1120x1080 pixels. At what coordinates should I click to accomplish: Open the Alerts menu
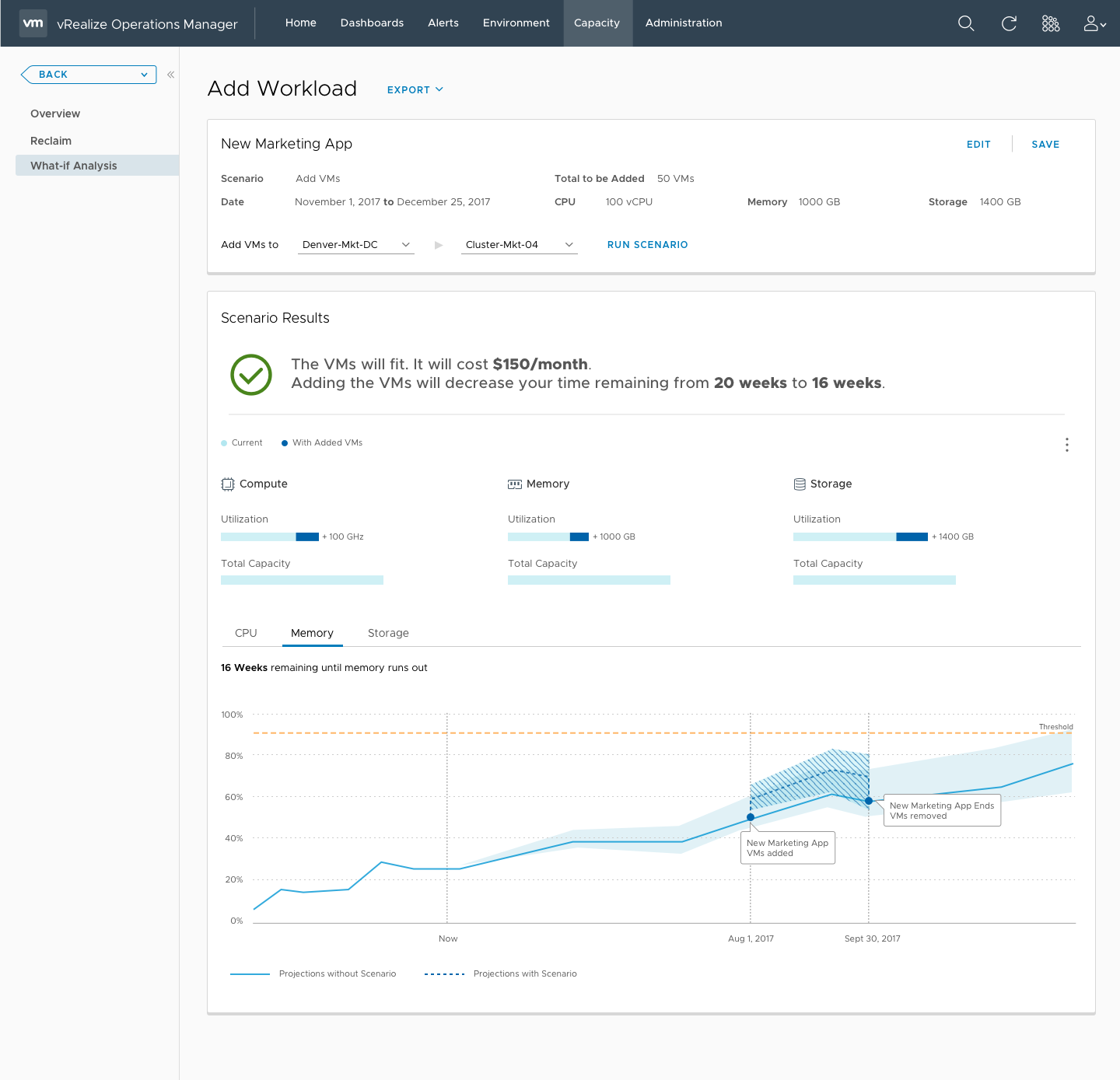tap(443, 23)
